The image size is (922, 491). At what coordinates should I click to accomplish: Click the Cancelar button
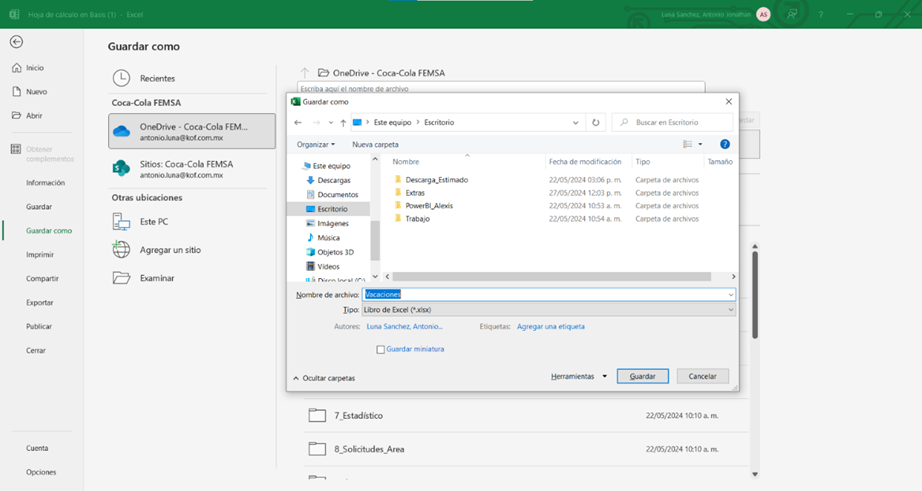[x=702, y=377]
